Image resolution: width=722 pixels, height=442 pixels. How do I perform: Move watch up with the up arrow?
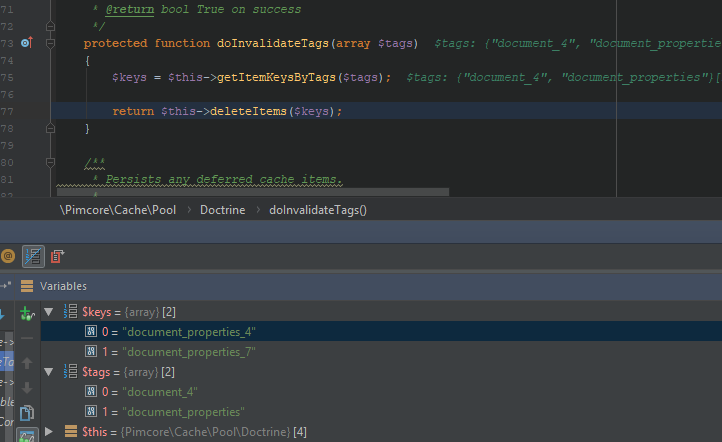(27, 363)
